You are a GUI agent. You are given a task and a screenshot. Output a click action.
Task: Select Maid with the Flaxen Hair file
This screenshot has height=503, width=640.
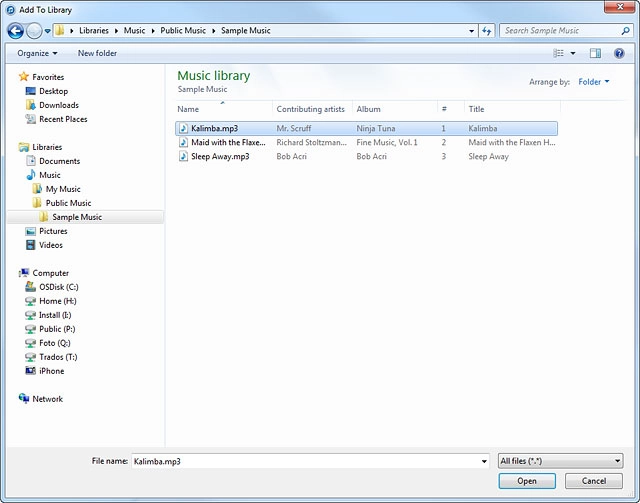(x=228, y=143)
